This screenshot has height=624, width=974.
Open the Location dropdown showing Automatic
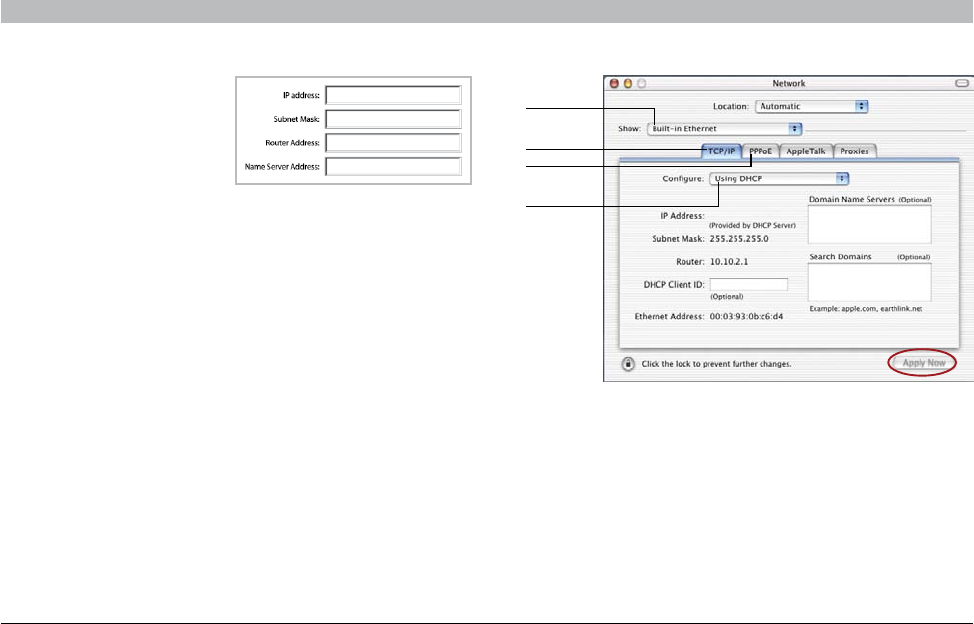(x=811, y=106)
